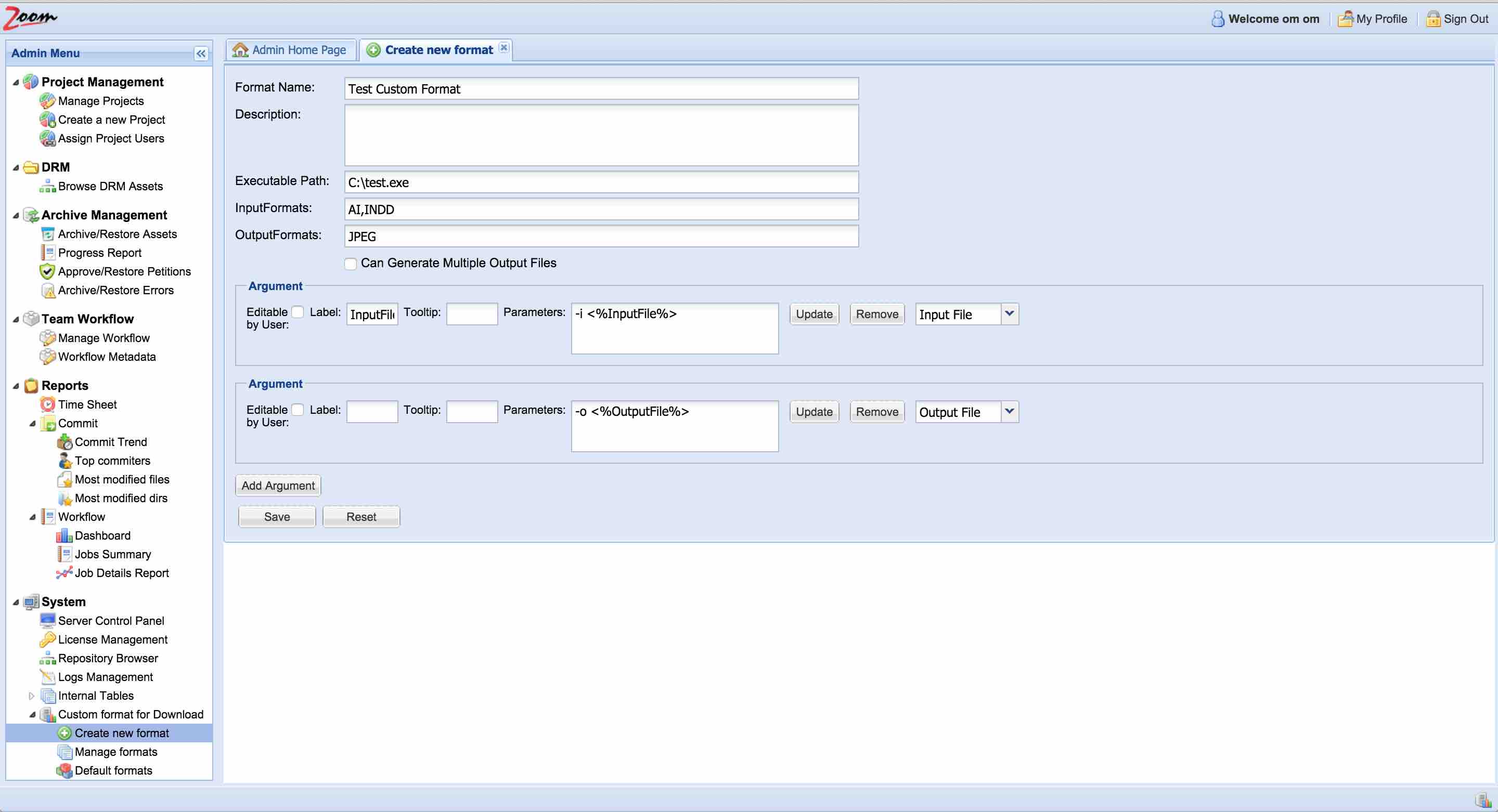Open Manage formats in the menu
The height and width of the screenshot is (812, 1498).
pos(115,752)
